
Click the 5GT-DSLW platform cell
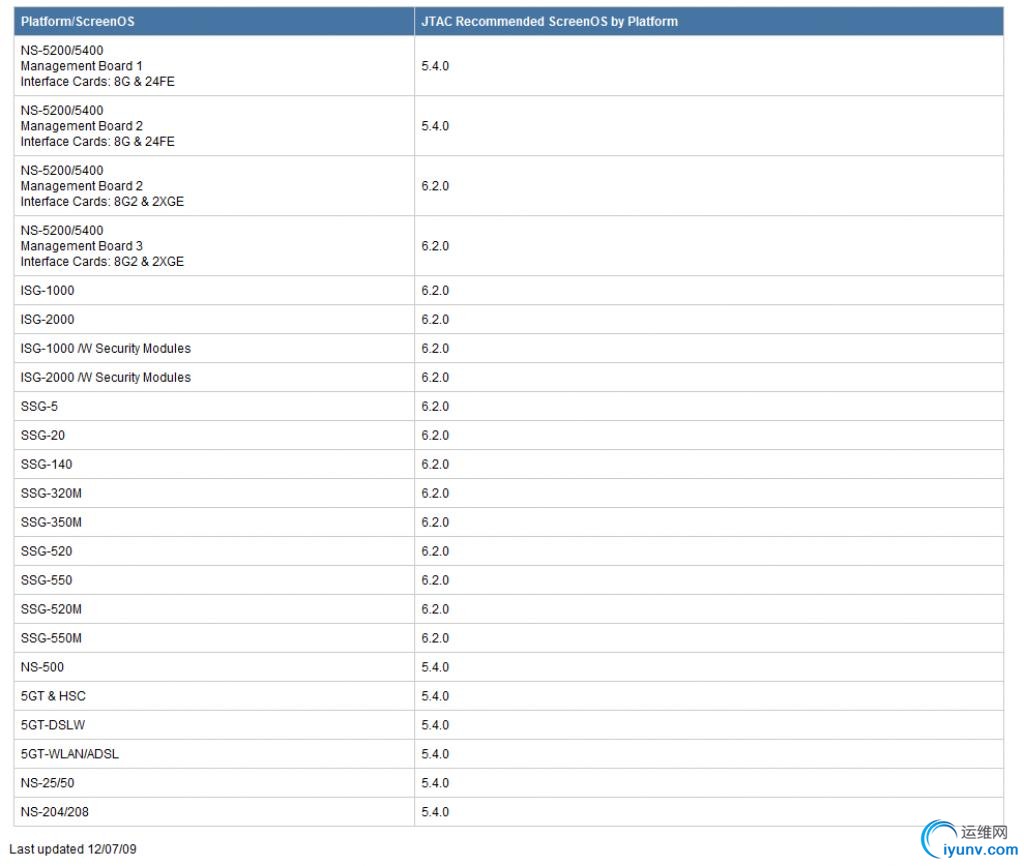pyautogui.click(x=214, y=725)
